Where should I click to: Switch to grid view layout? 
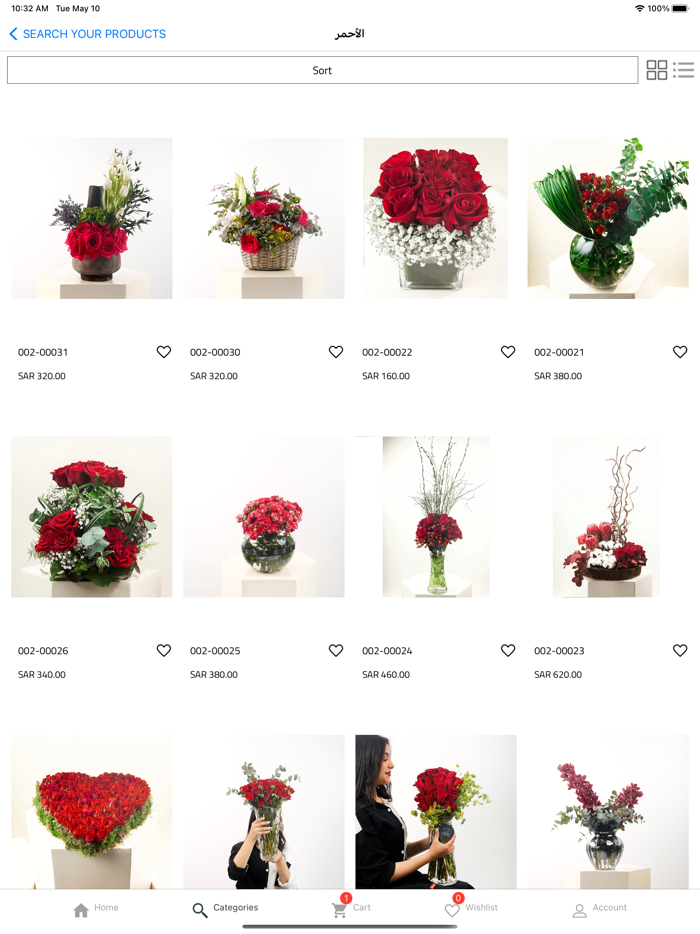tap(657, 70)
